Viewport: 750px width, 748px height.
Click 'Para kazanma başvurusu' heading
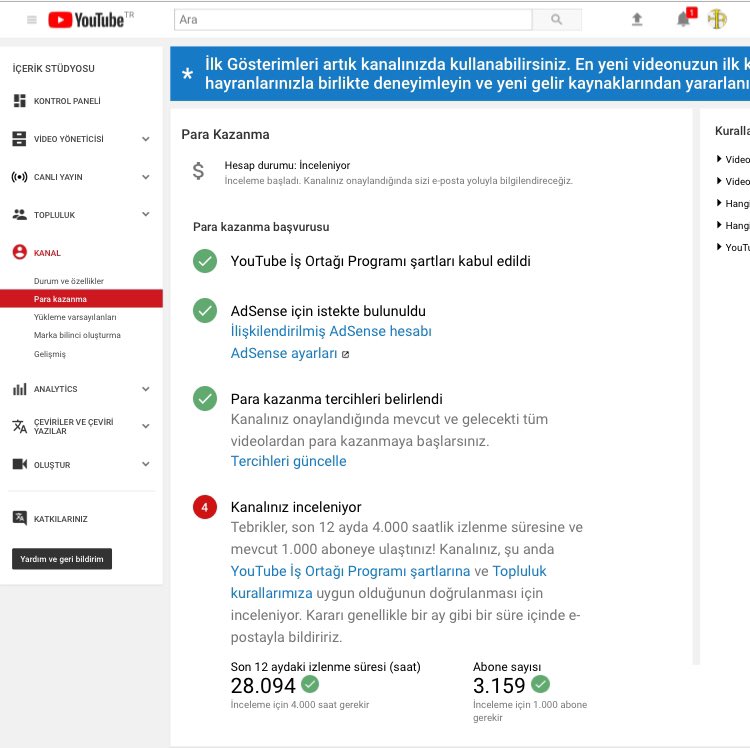[261, 227]
